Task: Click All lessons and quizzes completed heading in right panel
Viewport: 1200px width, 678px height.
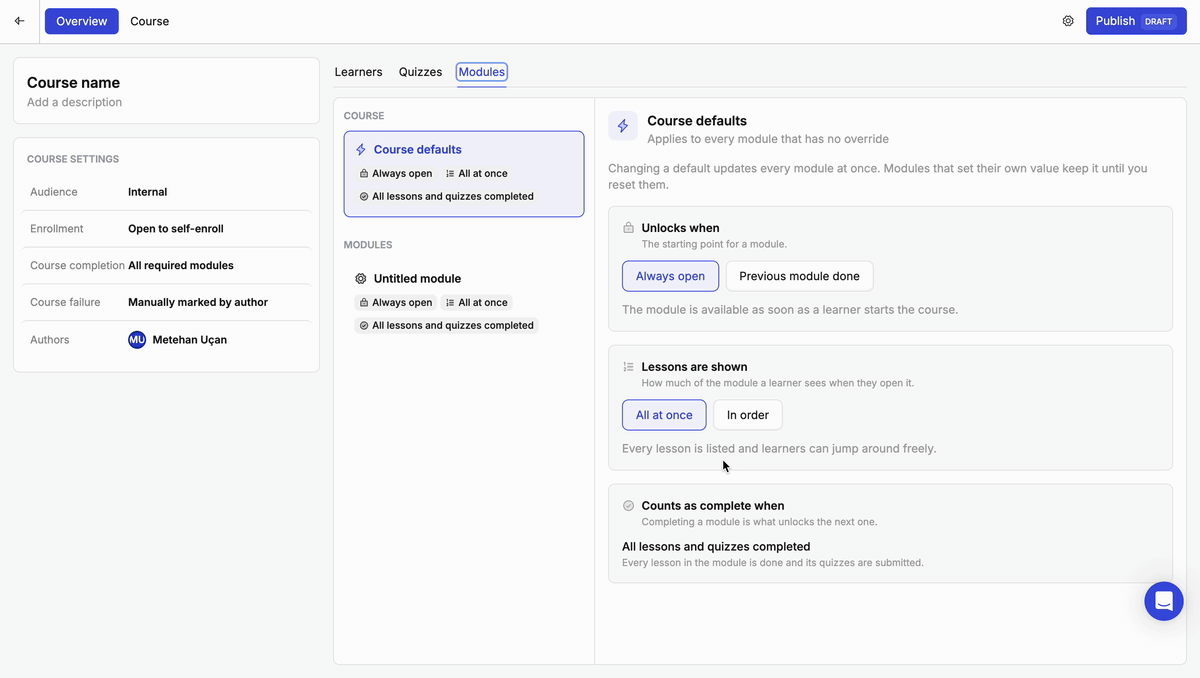Action: coord(716,547)
